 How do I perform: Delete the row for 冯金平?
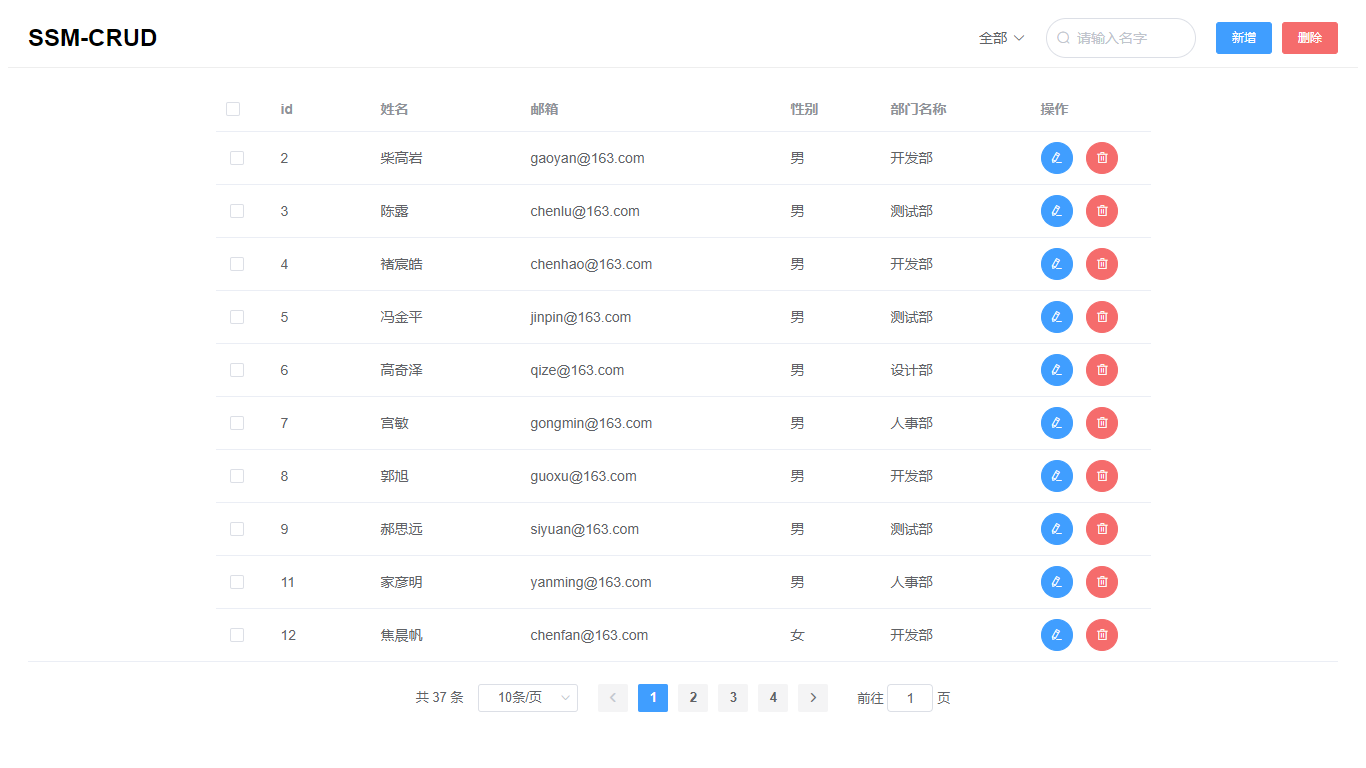[x=1102, y=317]
